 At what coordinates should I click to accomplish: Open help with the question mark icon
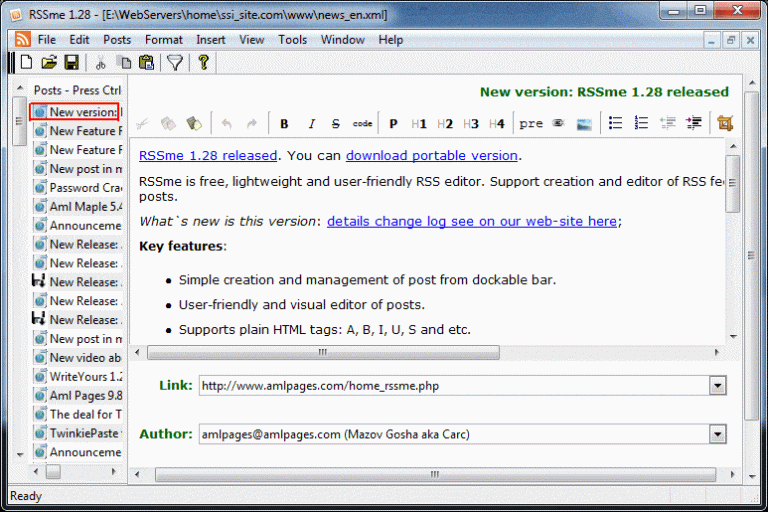click(x=203, y=62)
